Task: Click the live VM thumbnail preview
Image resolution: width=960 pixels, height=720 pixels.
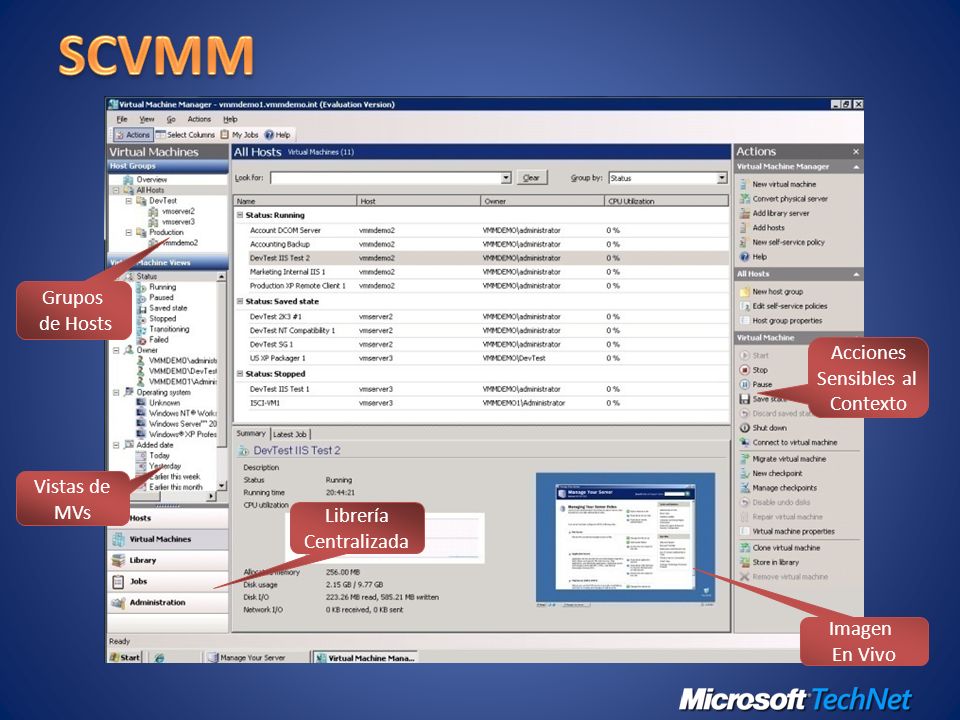Action: point(625,537)
